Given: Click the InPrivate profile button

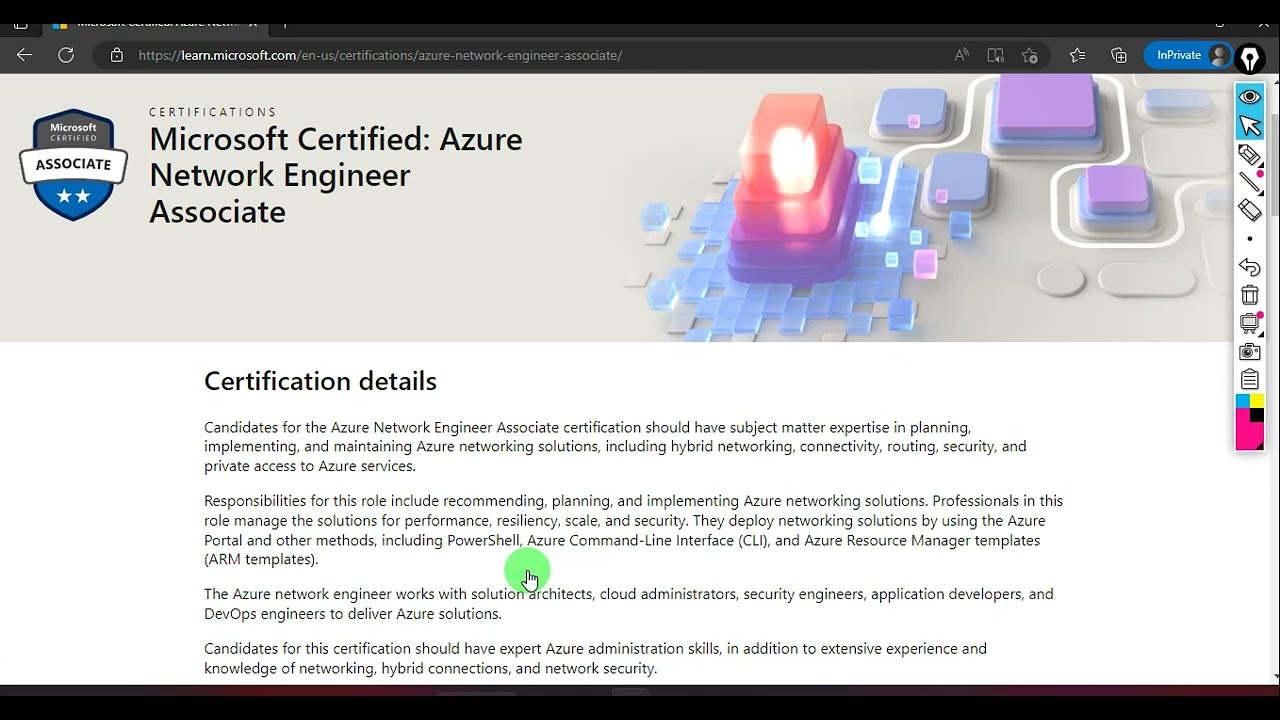Looking at the screenshot, I should pos(1189,55).
